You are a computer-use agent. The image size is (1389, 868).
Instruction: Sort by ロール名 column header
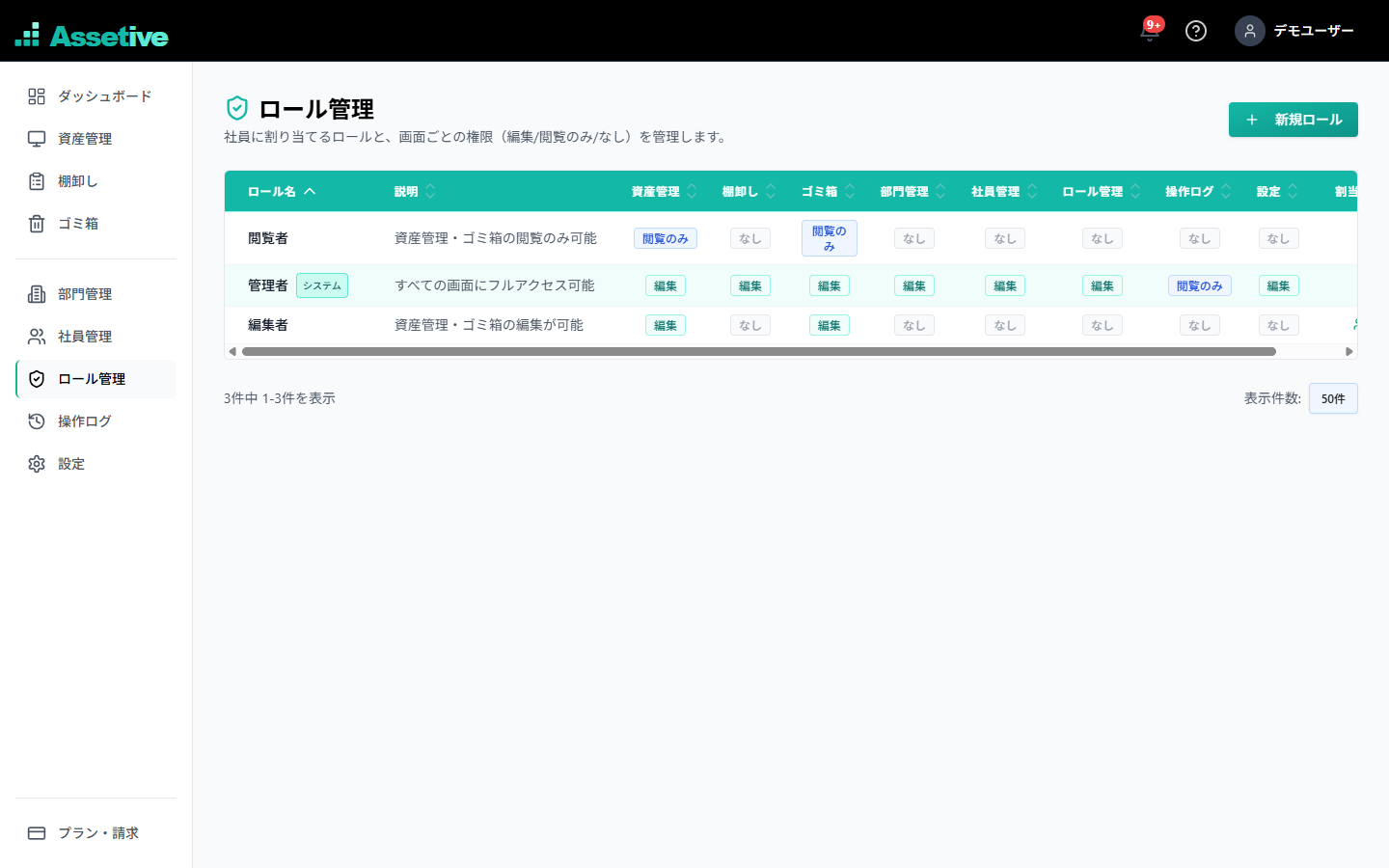pyautogui.click(x=282, y=192)
